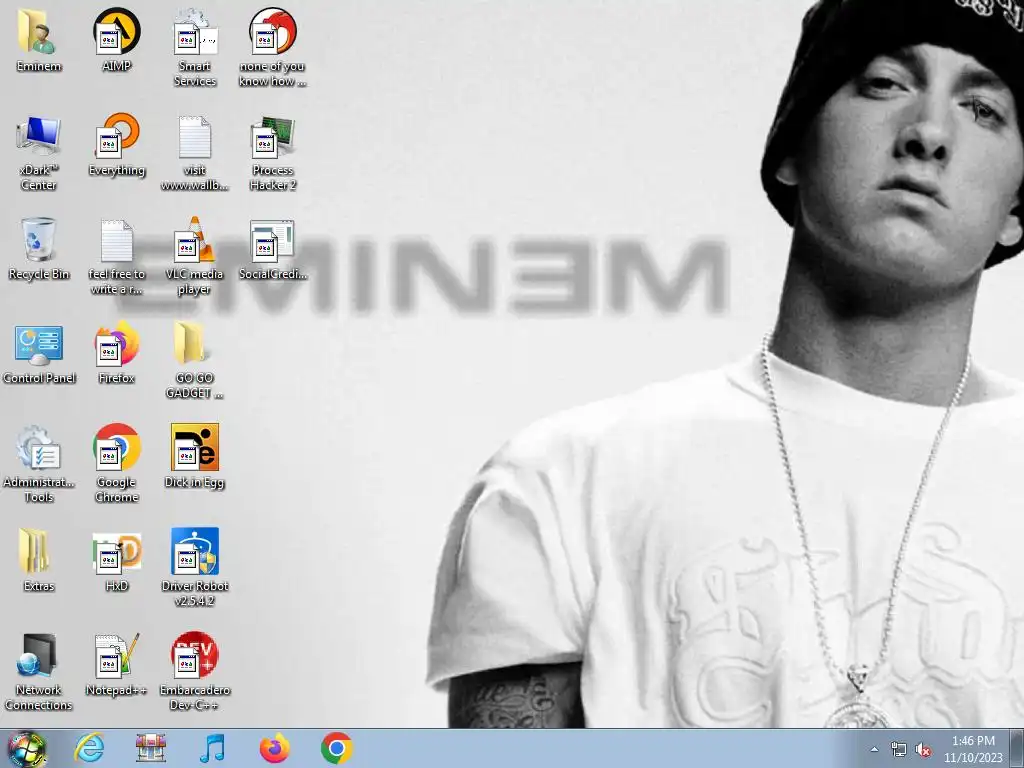Launch Chrome from the taskbar

(x=336, y=748)
